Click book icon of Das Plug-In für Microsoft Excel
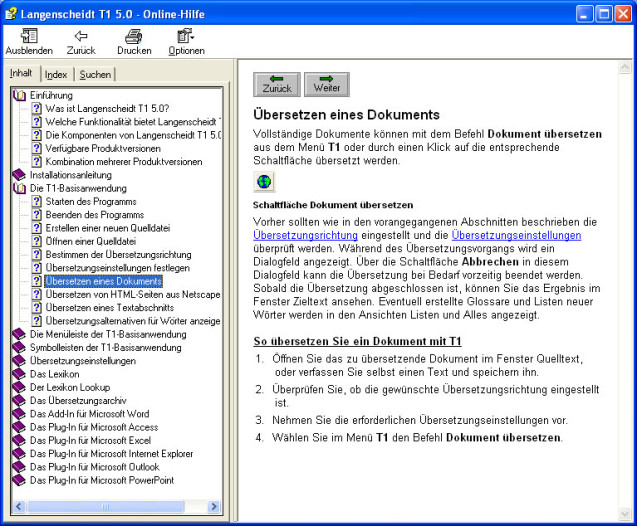The height and width of the screenshot is (526, 637). [x=20, y=441]
